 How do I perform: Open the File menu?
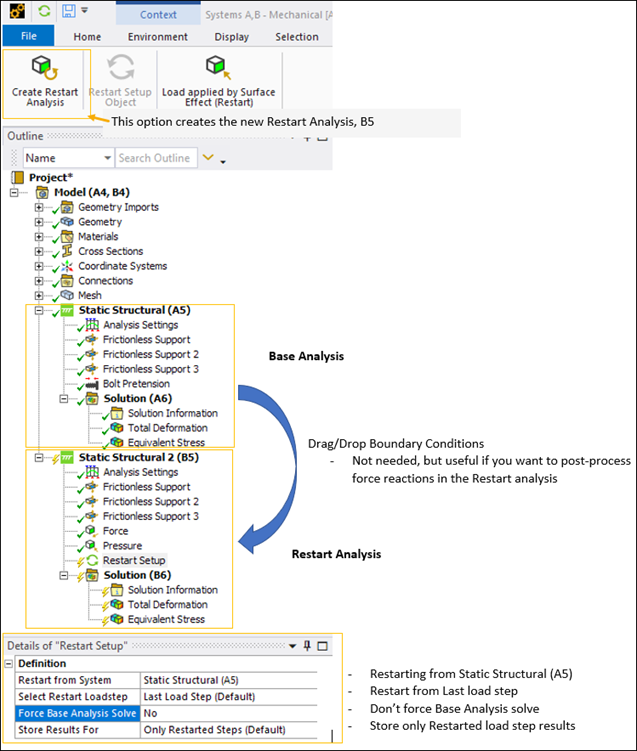tap(28, 36)
